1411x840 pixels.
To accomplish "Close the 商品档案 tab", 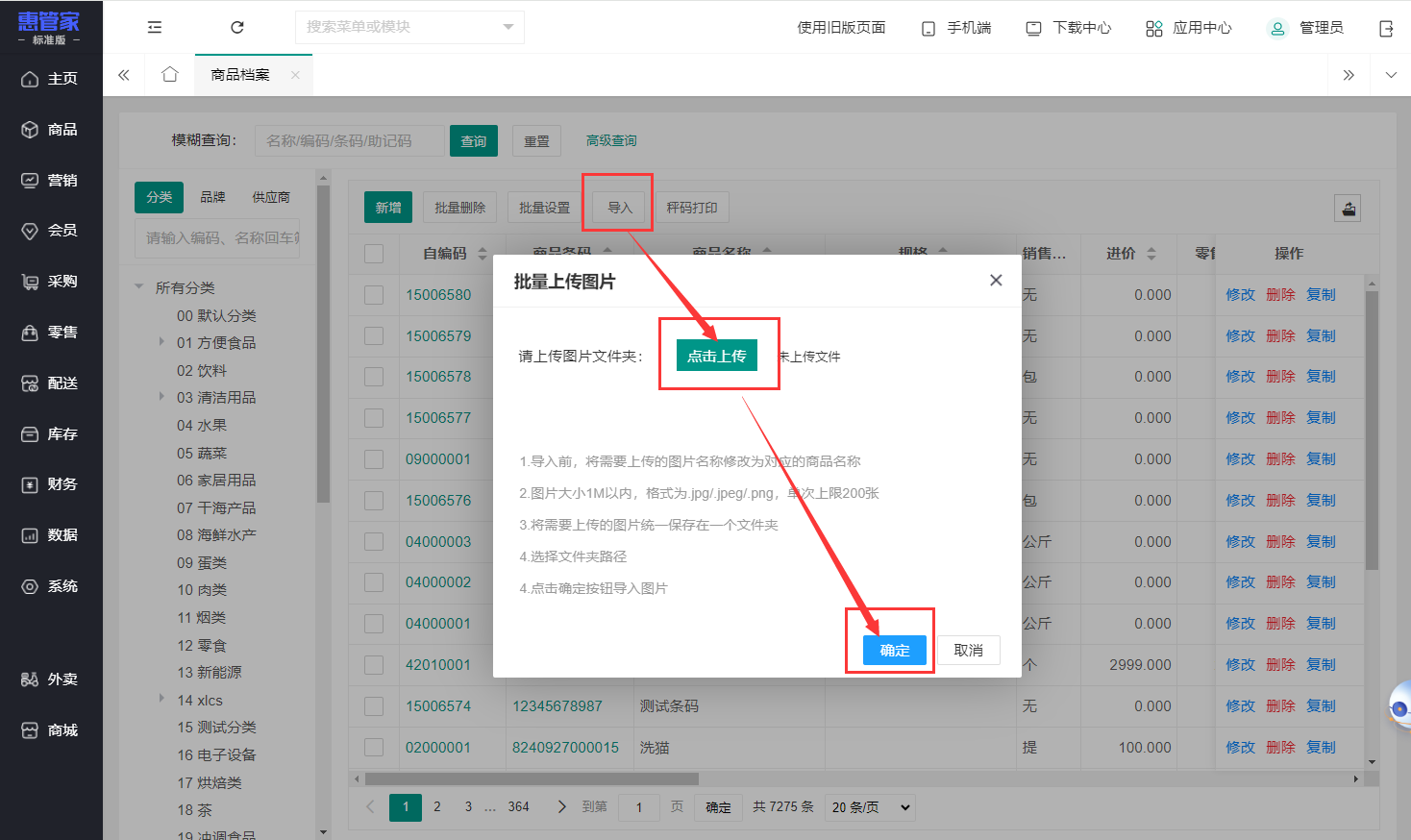I will tap(295, 75).
